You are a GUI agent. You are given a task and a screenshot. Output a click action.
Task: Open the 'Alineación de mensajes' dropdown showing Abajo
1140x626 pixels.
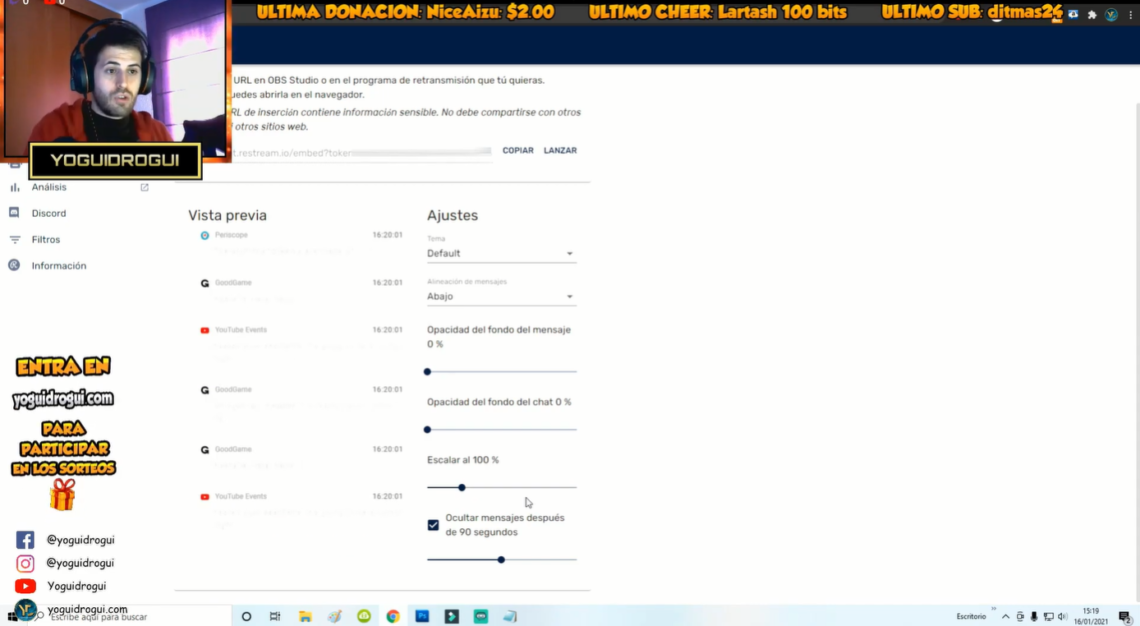[x=500, y=296]
